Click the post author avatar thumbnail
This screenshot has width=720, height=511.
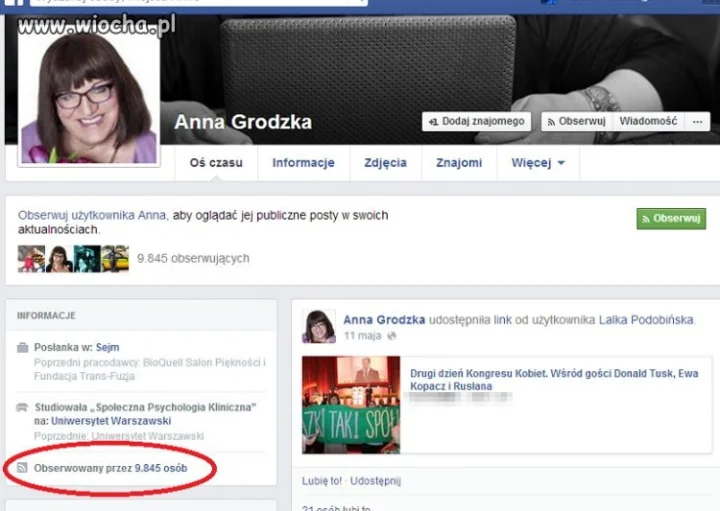pyautogui.click(x=319, y=326)
